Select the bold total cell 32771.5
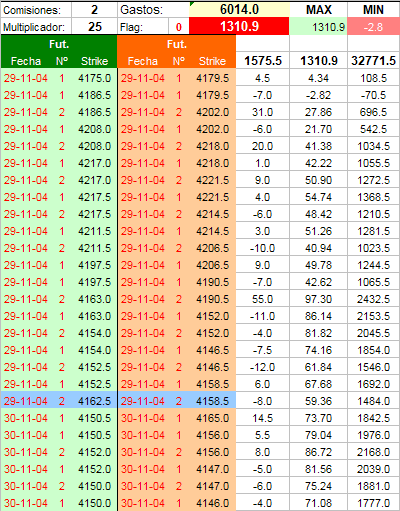 [x=373, y=61]
